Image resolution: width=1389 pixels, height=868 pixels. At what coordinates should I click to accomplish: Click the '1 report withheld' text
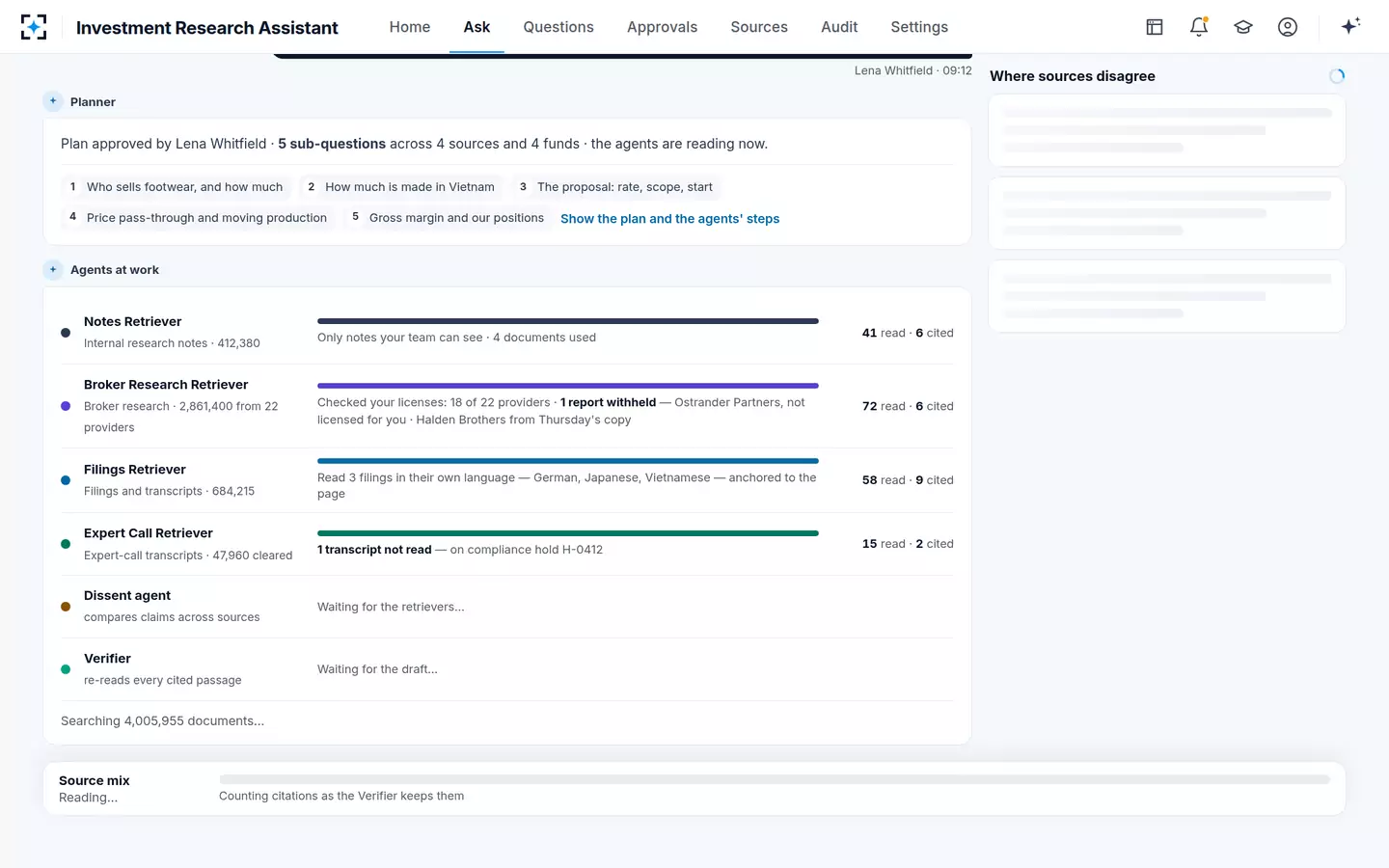pyautogui.click(x=608, y=403)
